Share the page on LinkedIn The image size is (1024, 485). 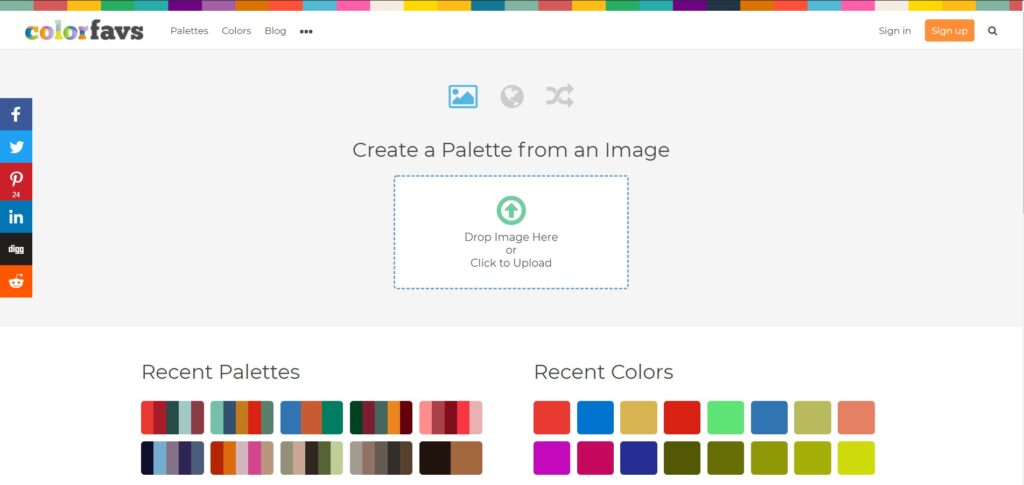(x=16, y=217)
